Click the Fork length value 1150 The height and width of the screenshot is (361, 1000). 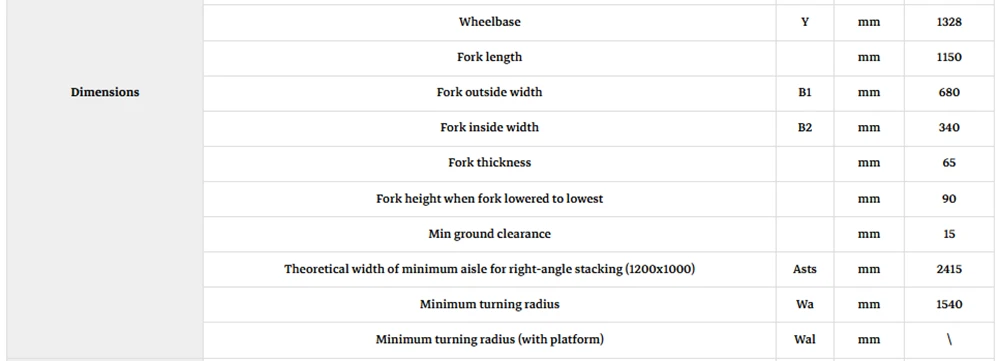pos(949,57)
